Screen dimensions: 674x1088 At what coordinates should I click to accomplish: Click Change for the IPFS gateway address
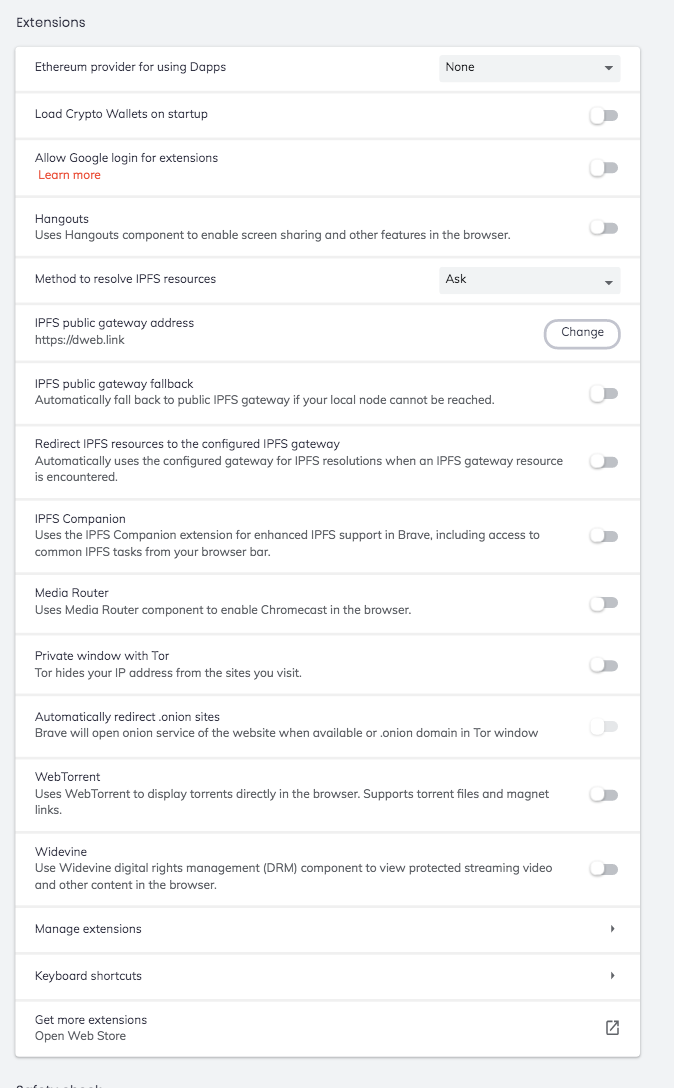(582, 333)
